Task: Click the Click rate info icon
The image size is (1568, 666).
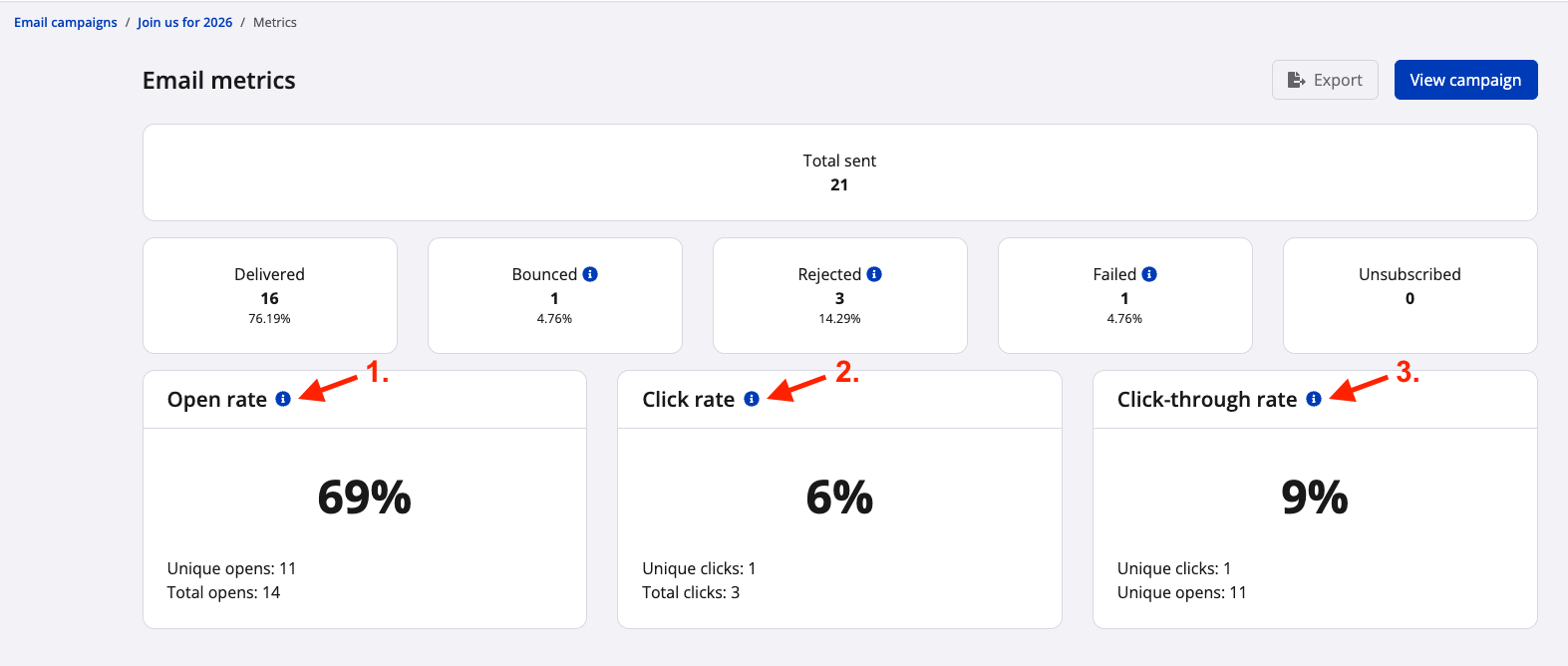Action: tap(752, 399)
